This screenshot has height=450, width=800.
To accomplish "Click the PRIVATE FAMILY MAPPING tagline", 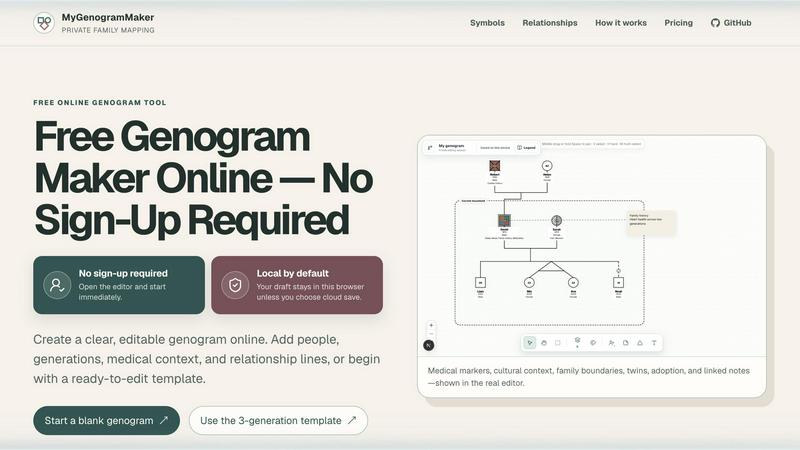I will pos(108,30).
